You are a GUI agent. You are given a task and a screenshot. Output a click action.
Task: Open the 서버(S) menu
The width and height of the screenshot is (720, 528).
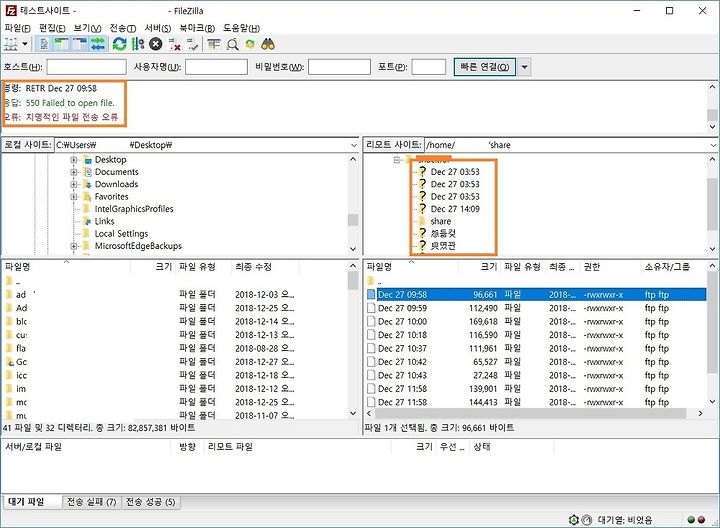pos(158,28)
